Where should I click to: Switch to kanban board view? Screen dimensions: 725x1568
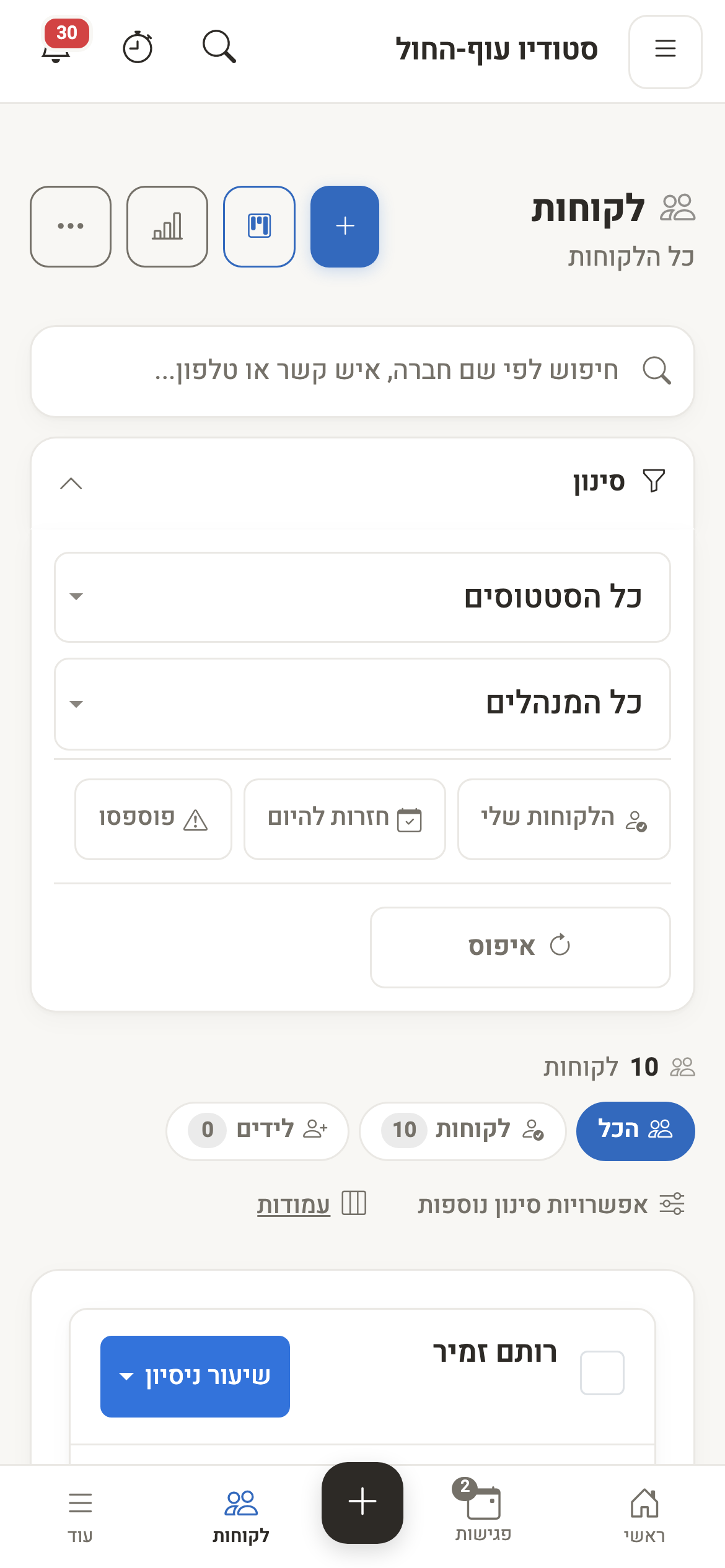click(259, 227)
